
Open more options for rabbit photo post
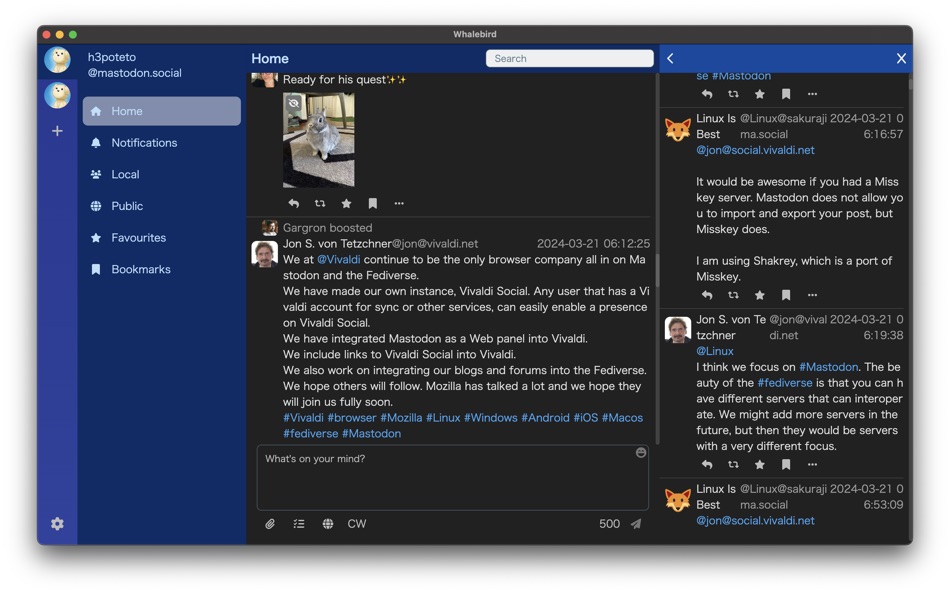pyautogui.click(x=399, y=204)
